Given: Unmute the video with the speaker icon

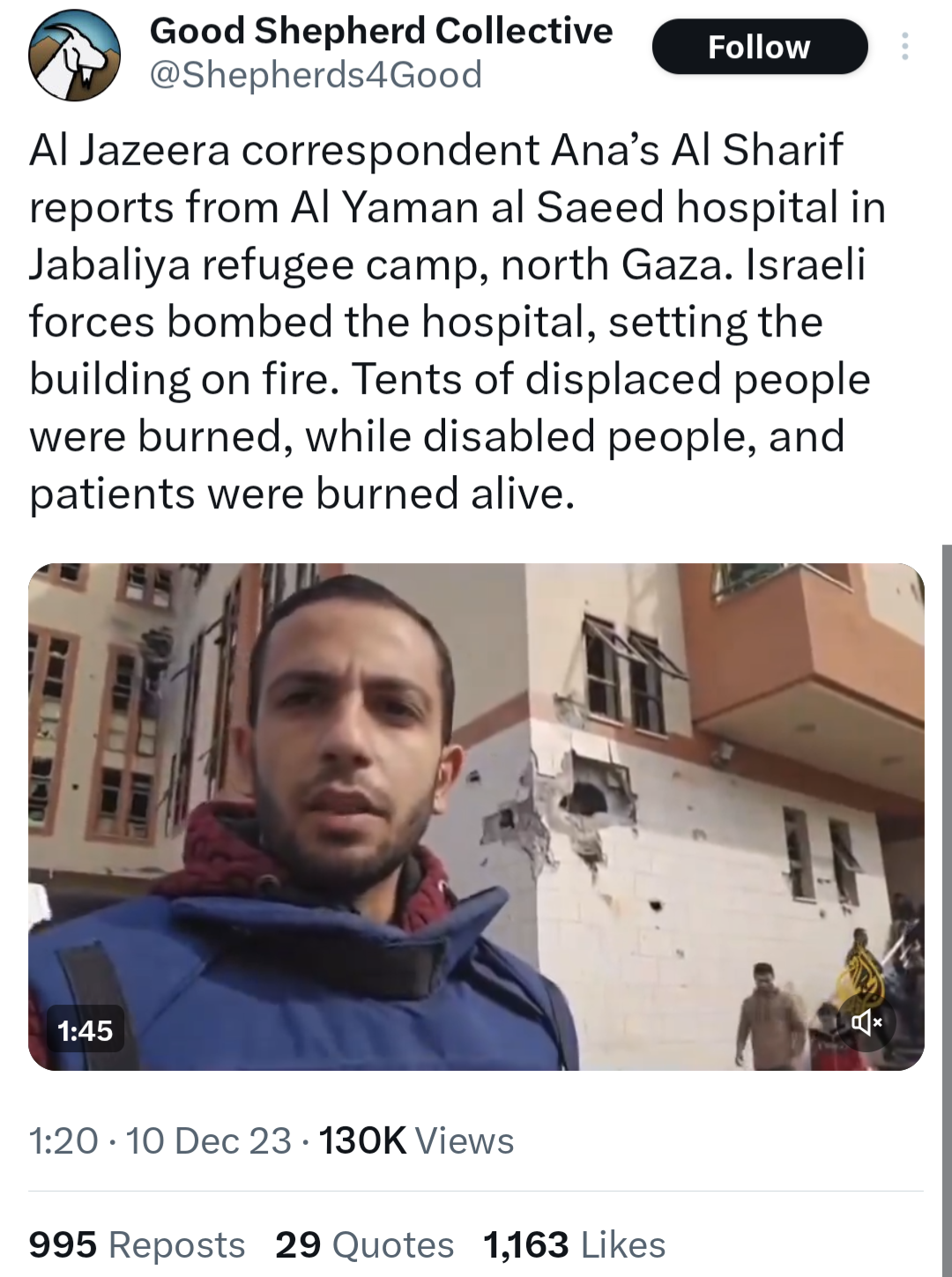Looking at the screenshot, I should pos(866,1022).
